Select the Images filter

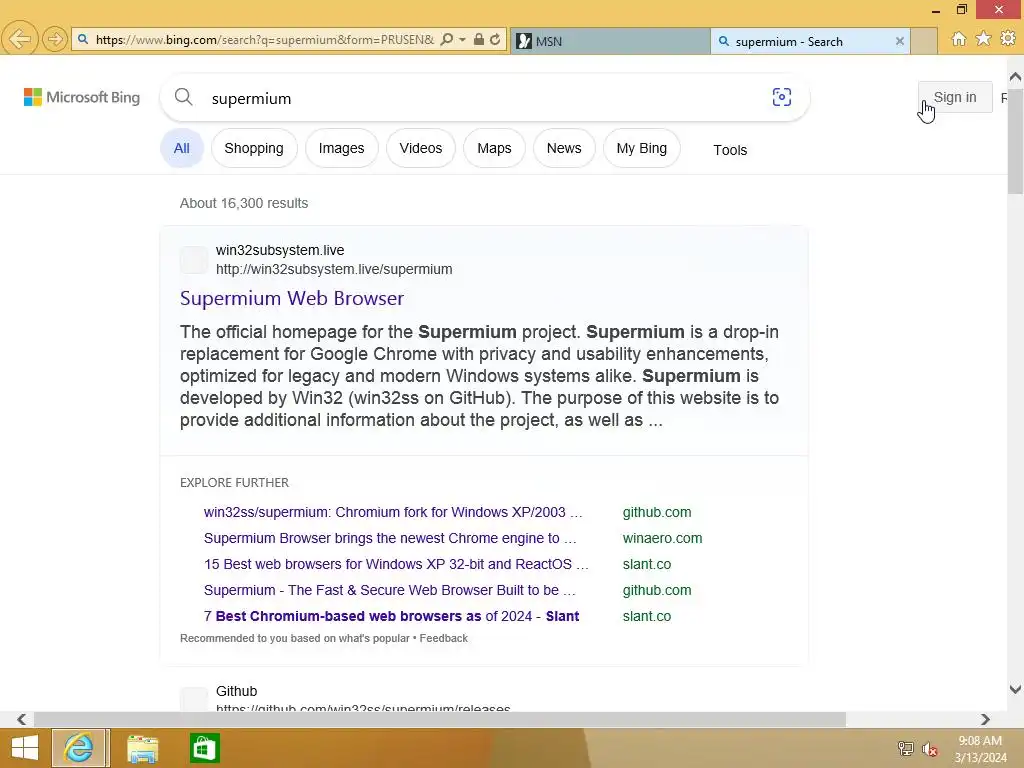(342, 148)
